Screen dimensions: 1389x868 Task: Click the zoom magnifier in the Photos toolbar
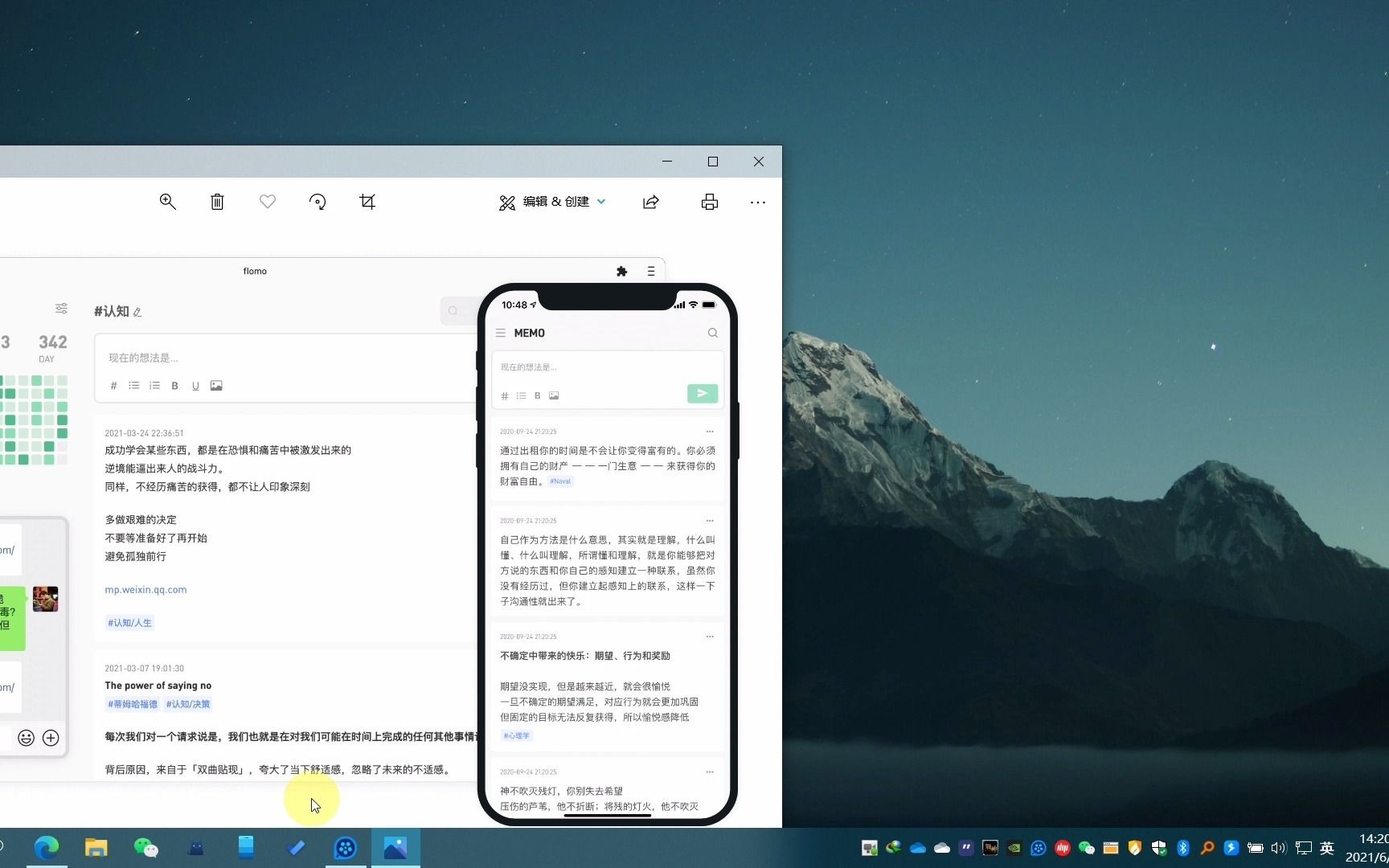168,202
